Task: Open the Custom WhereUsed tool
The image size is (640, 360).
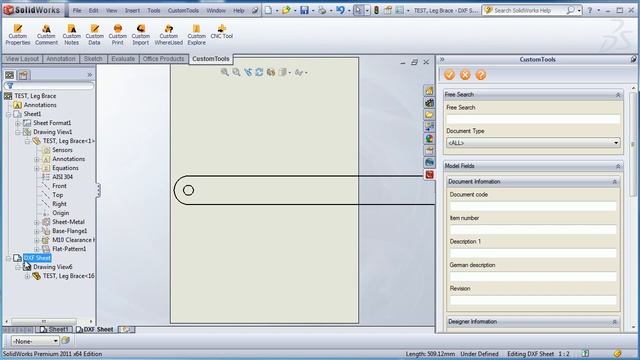Action: coord(169,34)
